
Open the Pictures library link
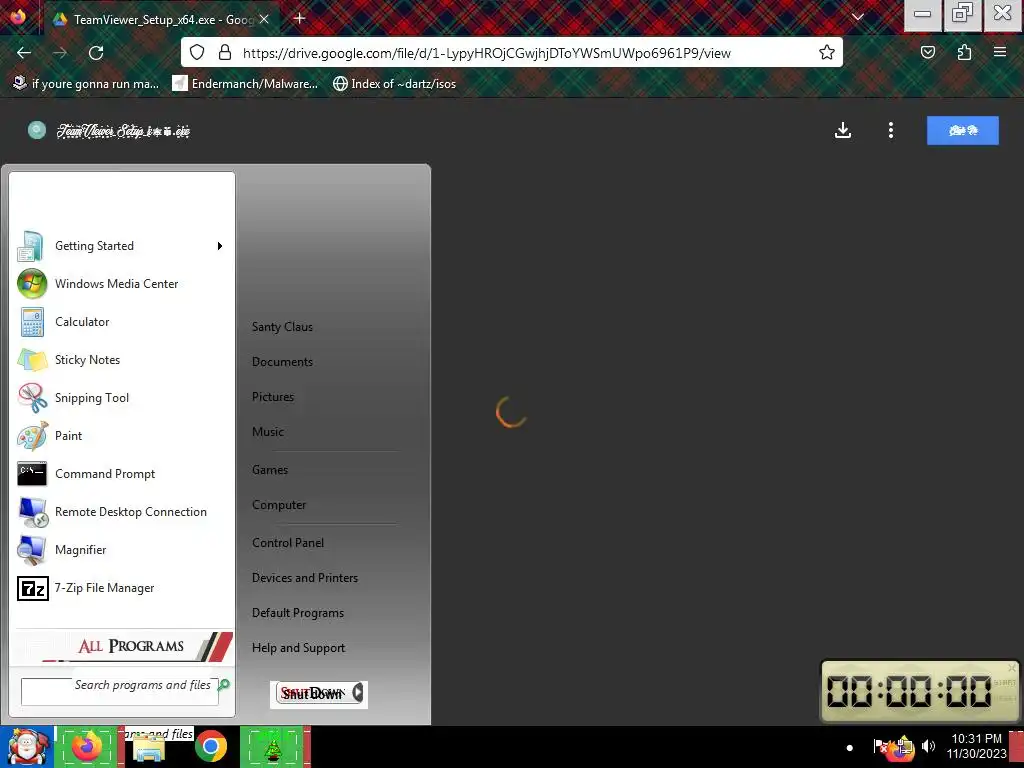(x=273, y=397)
